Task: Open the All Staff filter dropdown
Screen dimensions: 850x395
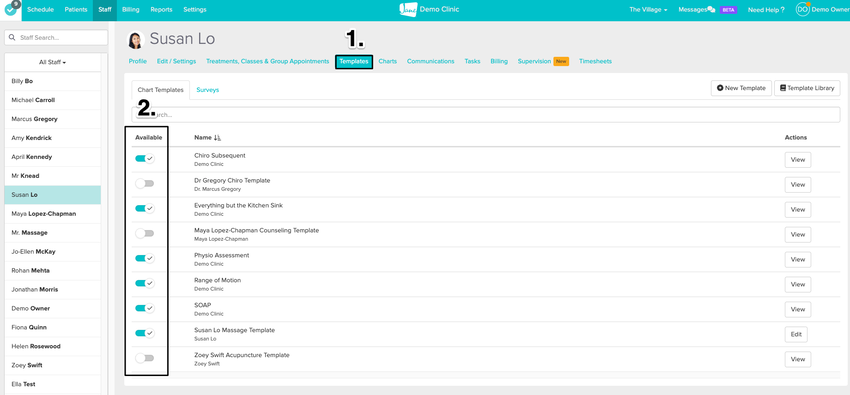Action: coord(53,62)
